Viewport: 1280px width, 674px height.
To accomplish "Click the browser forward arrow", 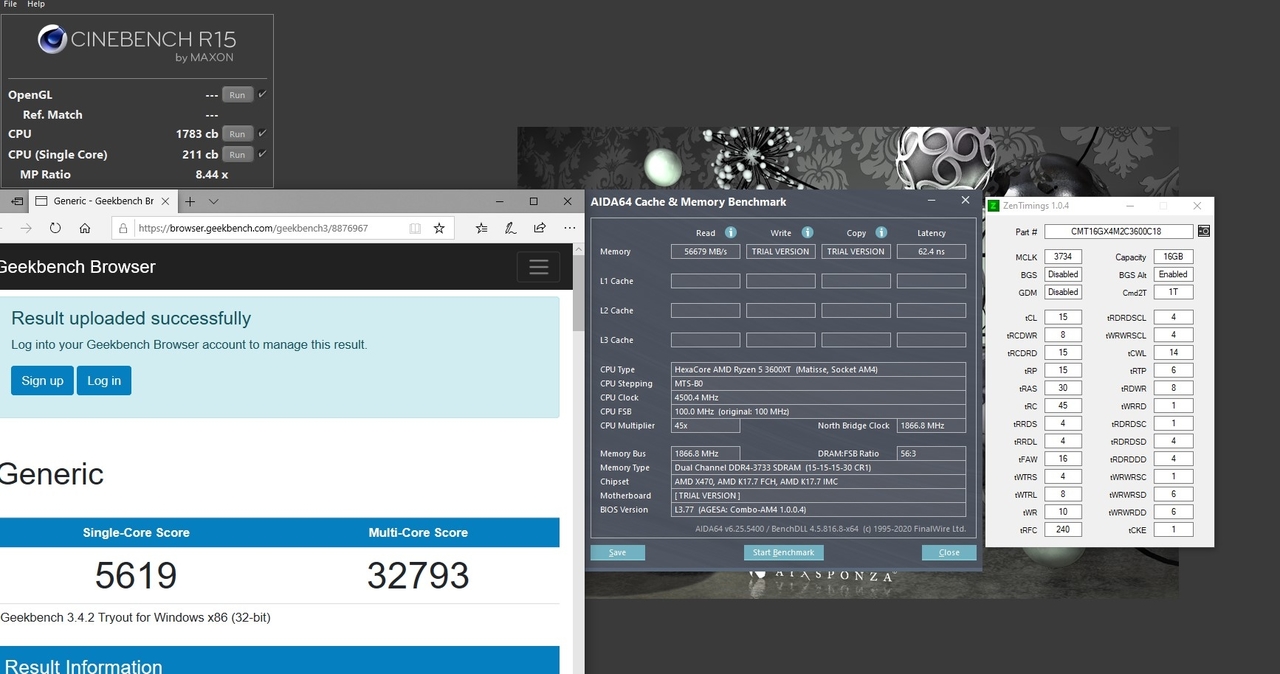I will 26,228.
